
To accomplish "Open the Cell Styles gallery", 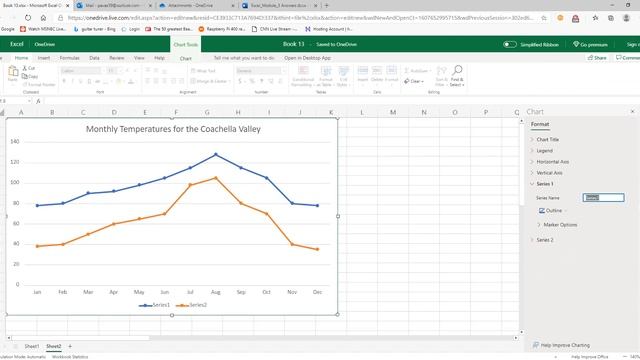I will click(x=343, y=76).
